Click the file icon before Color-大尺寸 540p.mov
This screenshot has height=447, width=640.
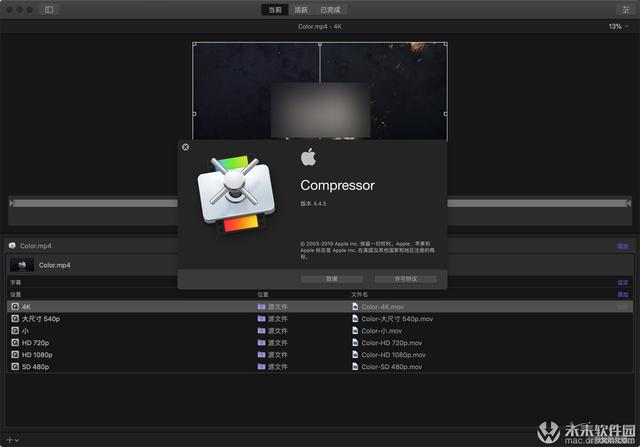[355, 318]
